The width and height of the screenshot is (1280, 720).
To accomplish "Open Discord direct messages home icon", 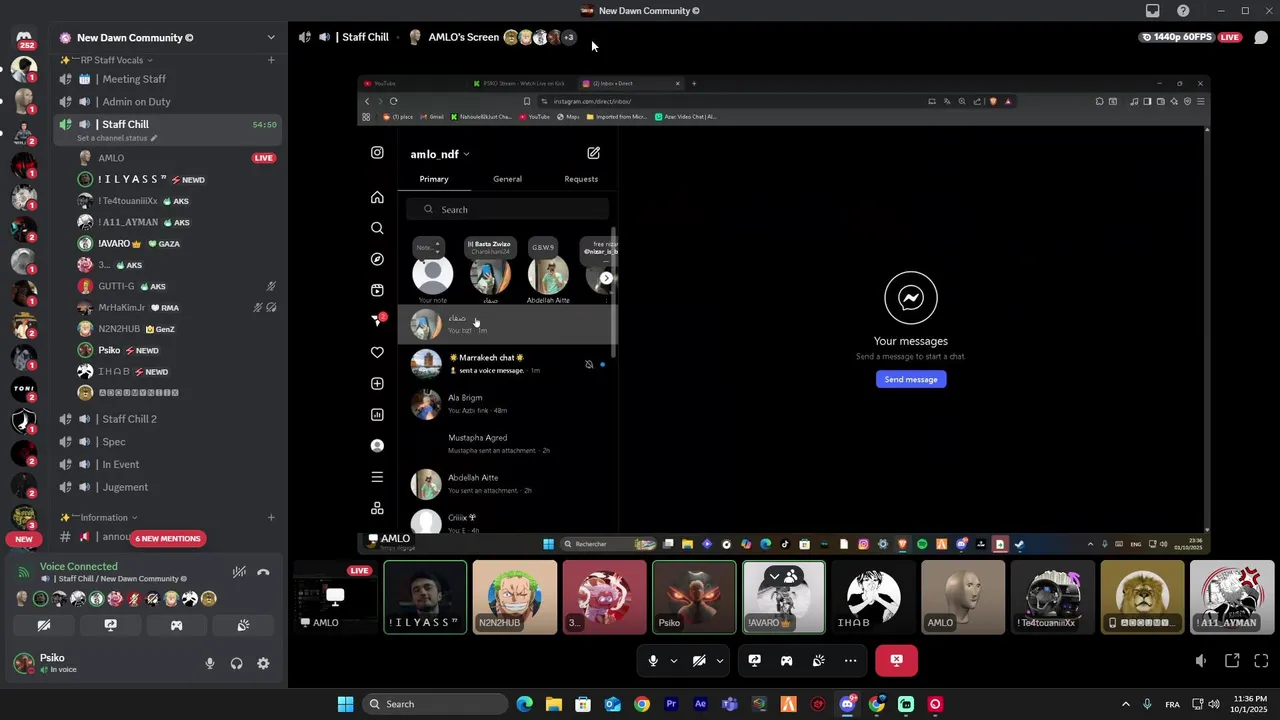I will click(x=24, y=37).
